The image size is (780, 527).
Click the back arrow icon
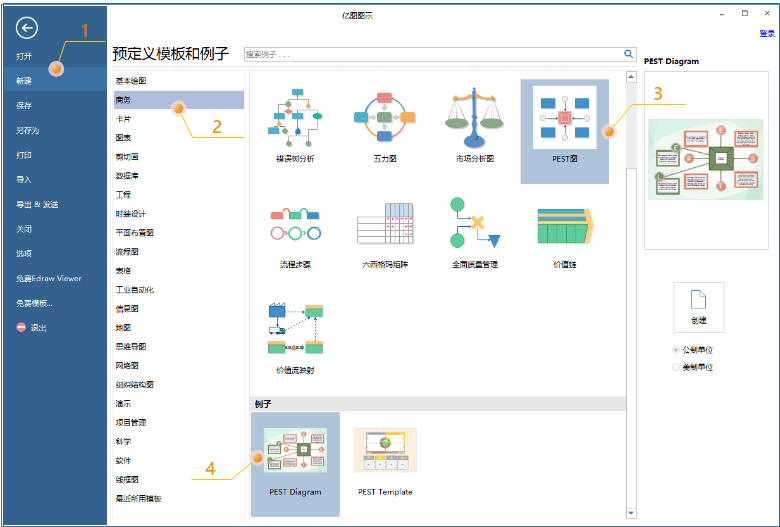pos(27,28)
